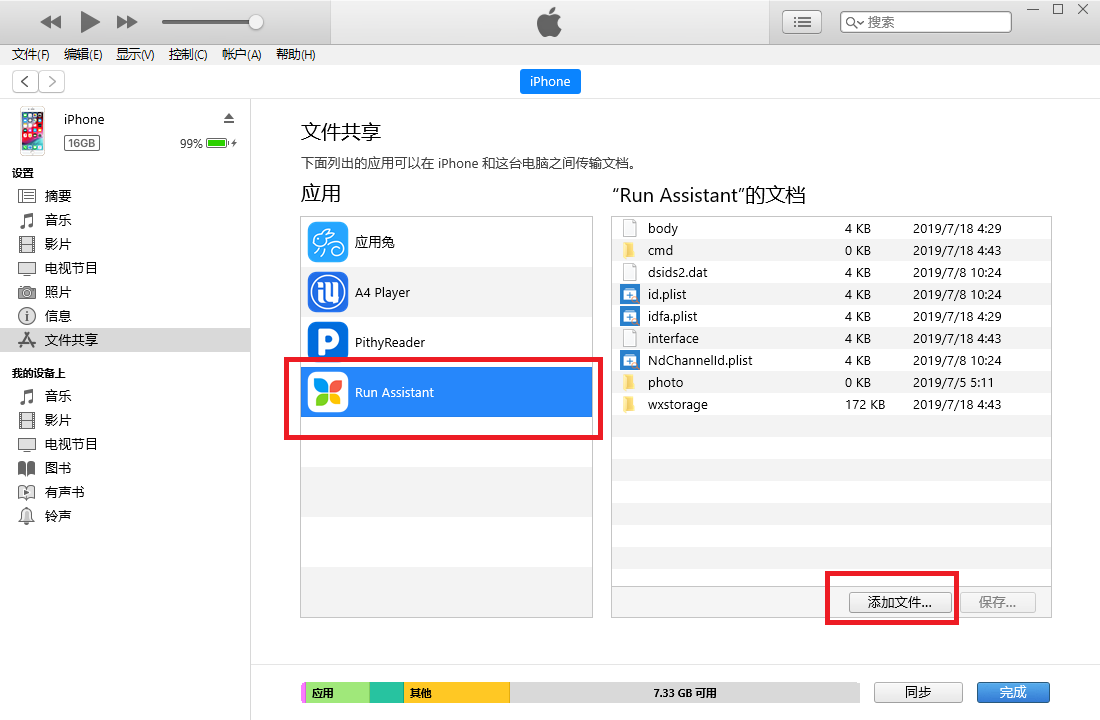Image resolution: width=1100 pixels, height=720 pixels.
Task: Click the 7.33 GB 可用 storage segment
Action: tap(685, 693)
